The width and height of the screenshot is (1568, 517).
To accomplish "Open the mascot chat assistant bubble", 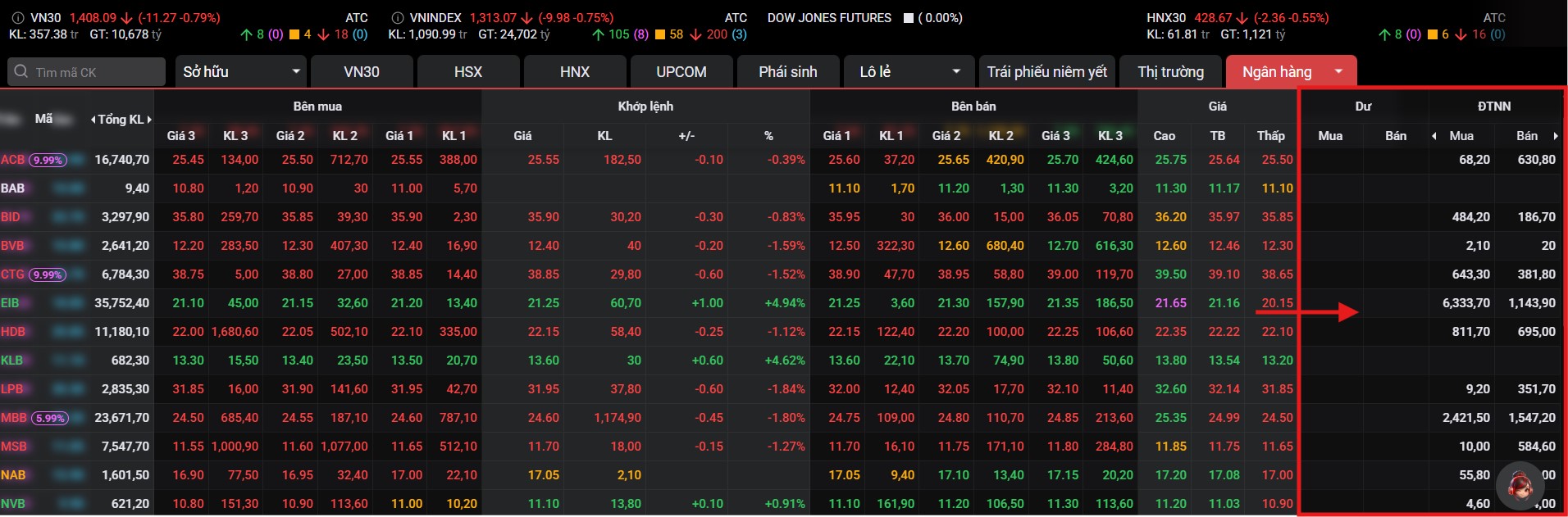I will coord(1520,485).
